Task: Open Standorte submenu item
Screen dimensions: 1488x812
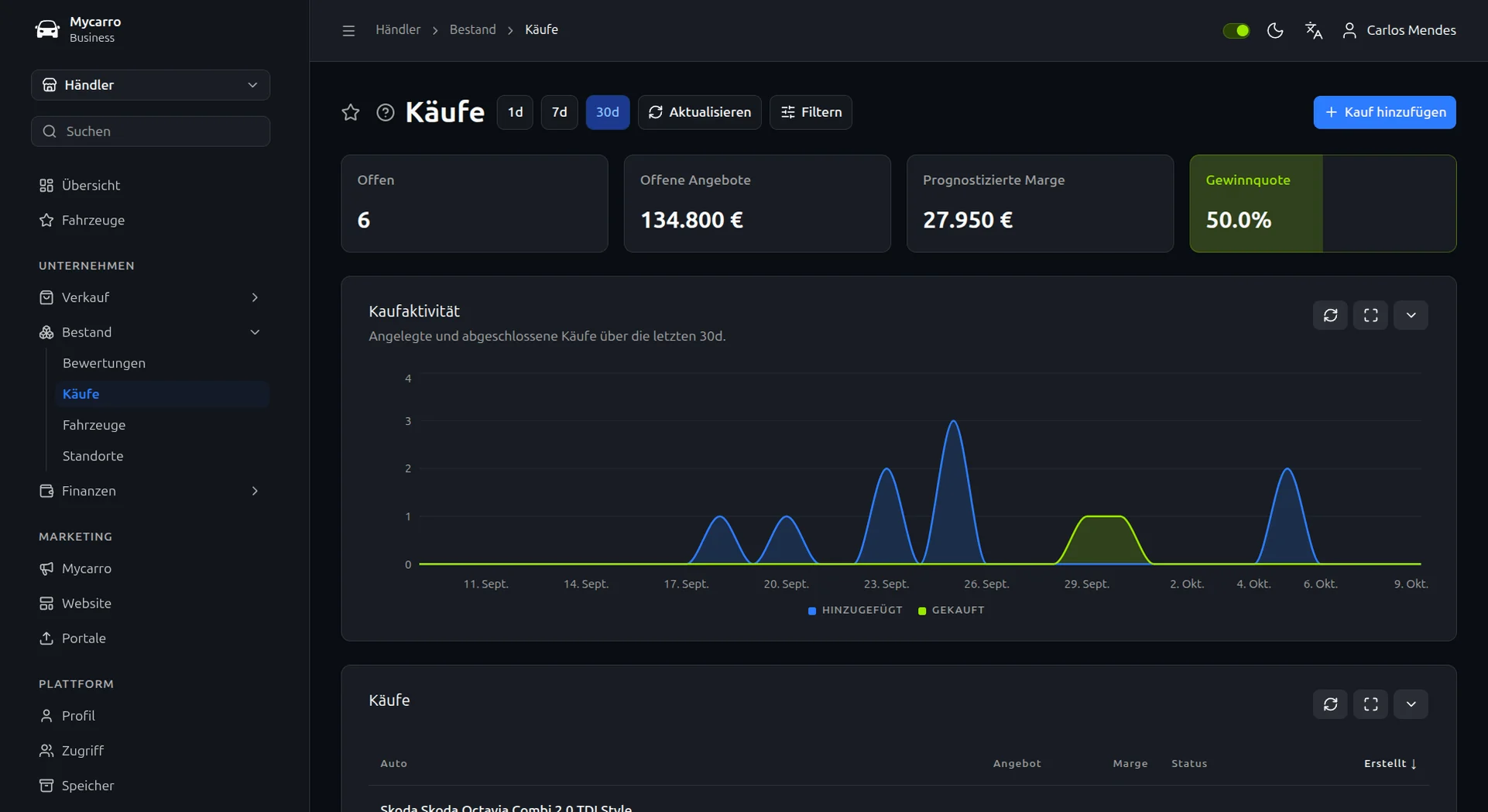Action: pyautogui.click(x=162, y=456)
